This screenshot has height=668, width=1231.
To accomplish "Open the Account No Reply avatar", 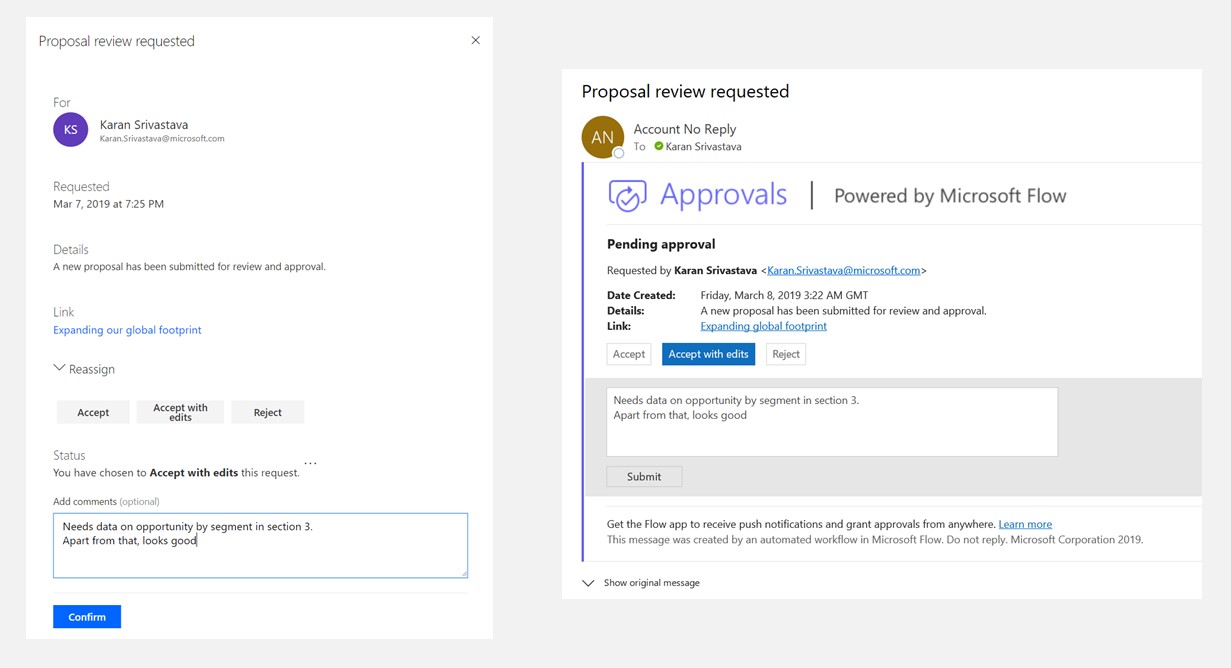I will tap(602, 137).
